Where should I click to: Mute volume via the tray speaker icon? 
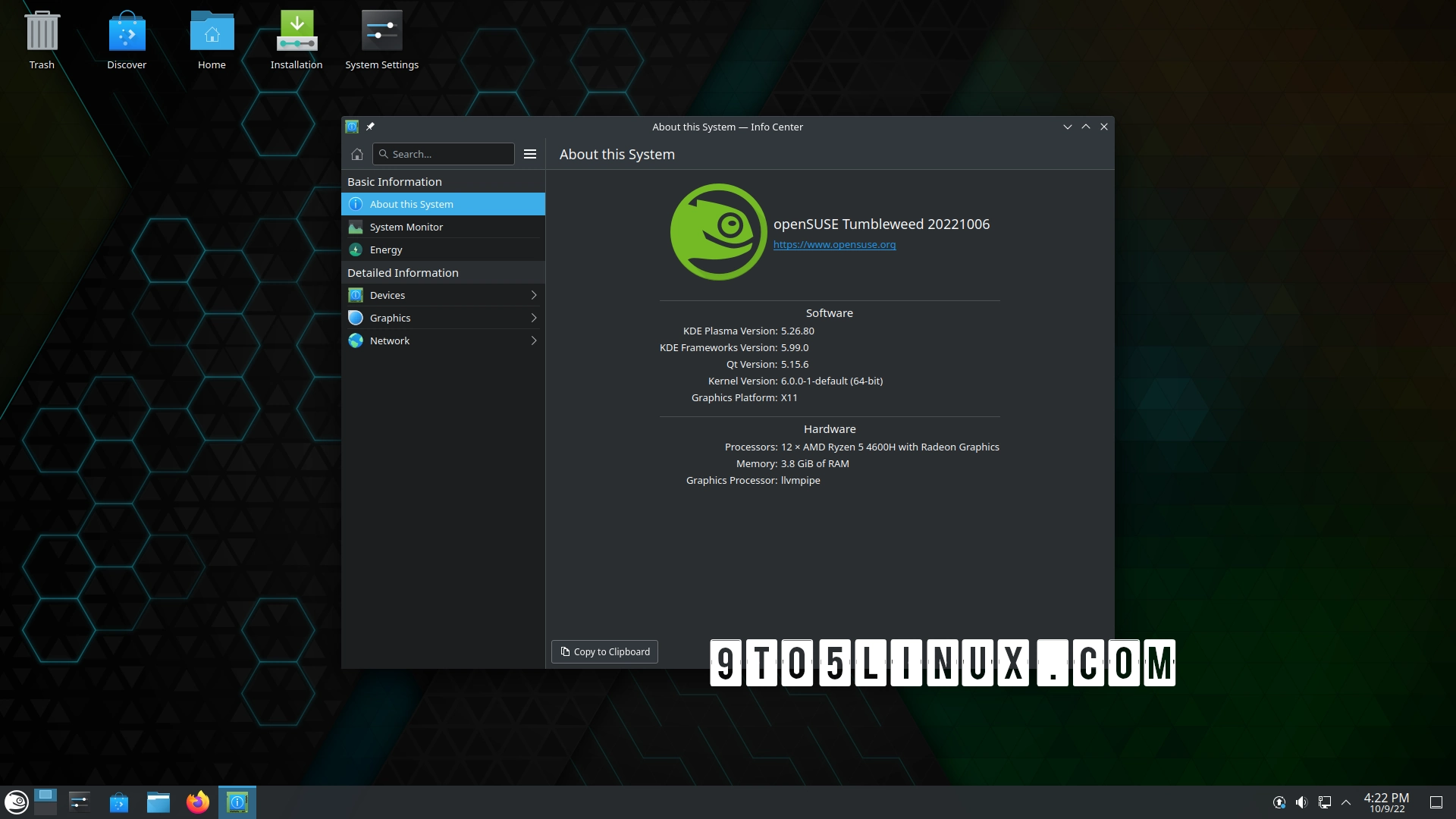coord(1302,802)
